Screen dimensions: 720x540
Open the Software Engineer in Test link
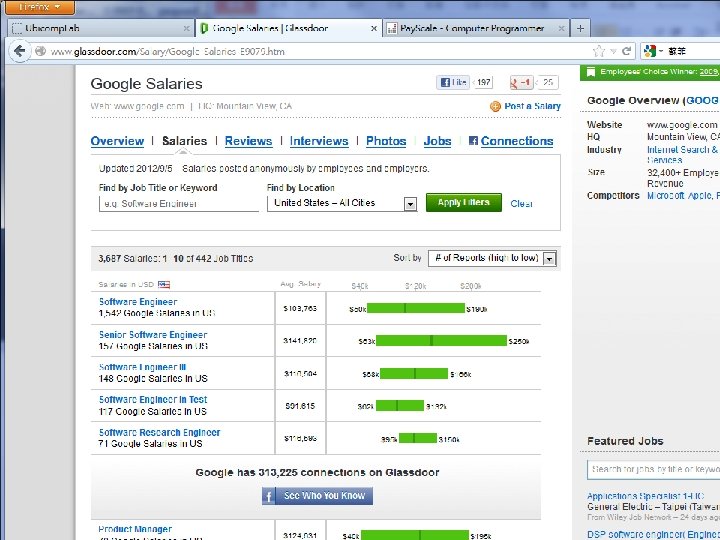coord(153,399)
